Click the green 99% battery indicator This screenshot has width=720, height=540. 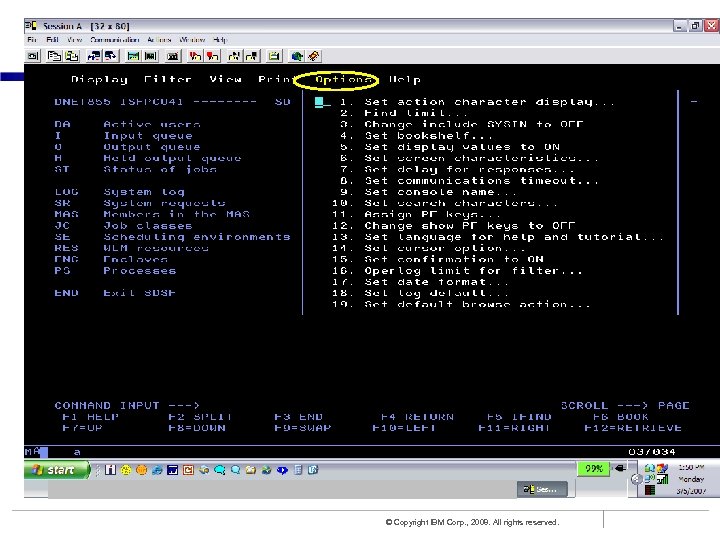(x=593, y=468)
